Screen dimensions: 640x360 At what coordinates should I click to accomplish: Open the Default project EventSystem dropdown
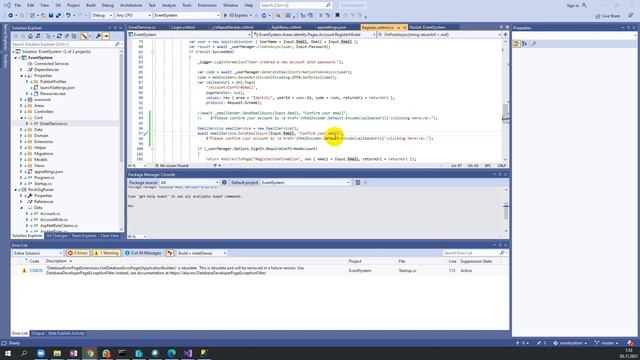tap(305, 182)
